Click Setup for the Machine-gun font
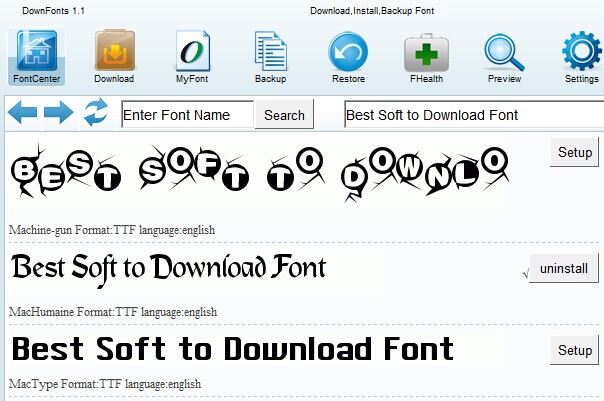 click(575, 152)
